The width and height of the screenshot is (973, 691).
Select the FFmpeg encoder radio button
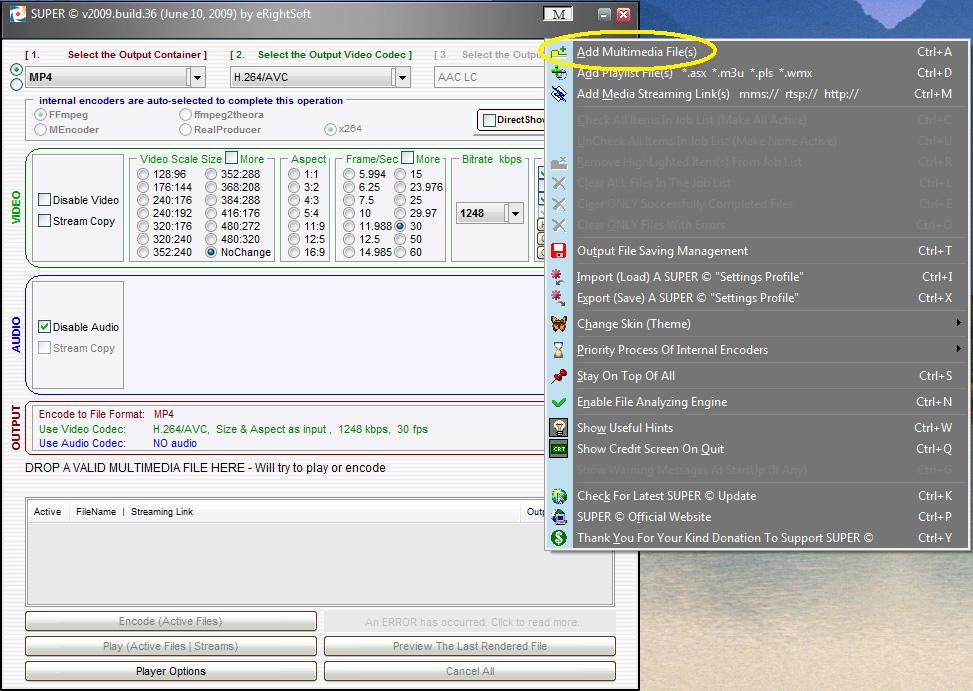point(41,115)
